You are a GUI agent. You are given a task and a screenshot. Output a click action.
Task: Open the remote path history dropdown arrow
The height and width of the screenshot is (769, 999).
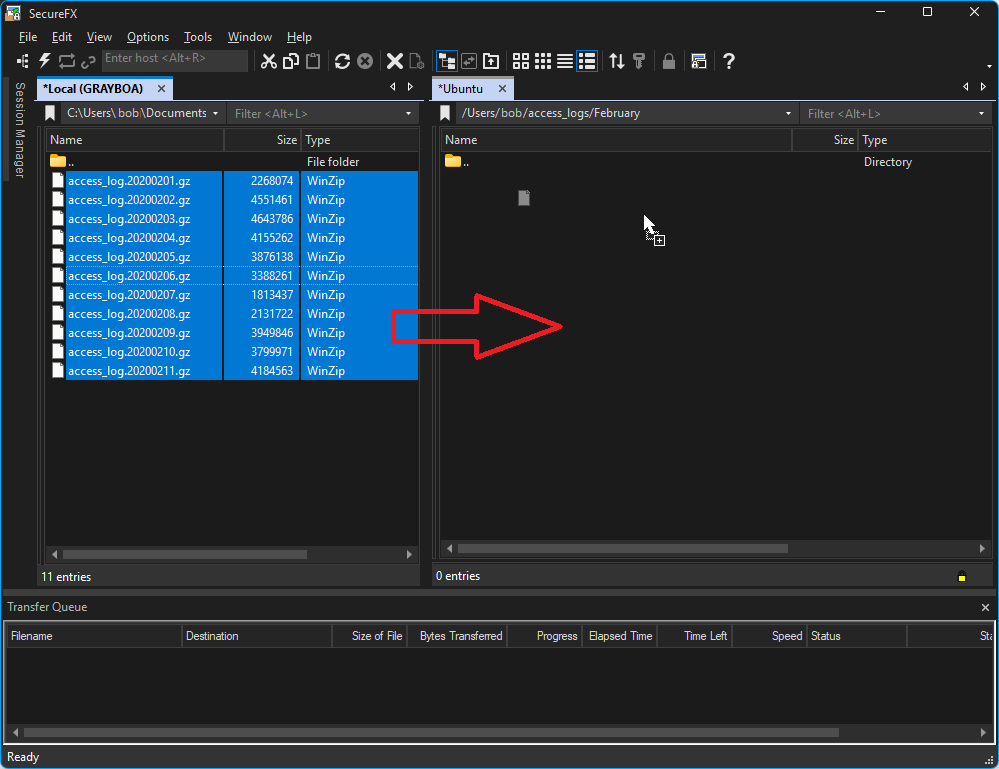click(x=789, y=114)
